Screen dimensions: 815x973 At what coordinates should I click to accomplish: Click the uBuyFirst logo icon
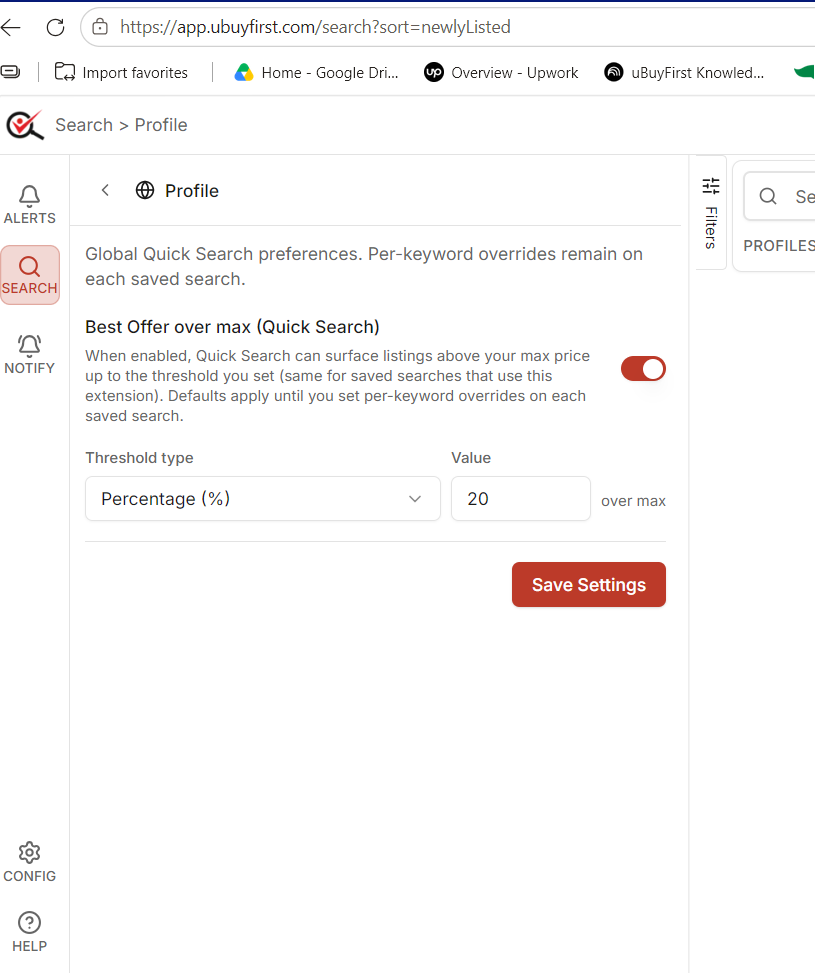click(x=25, y=125)
